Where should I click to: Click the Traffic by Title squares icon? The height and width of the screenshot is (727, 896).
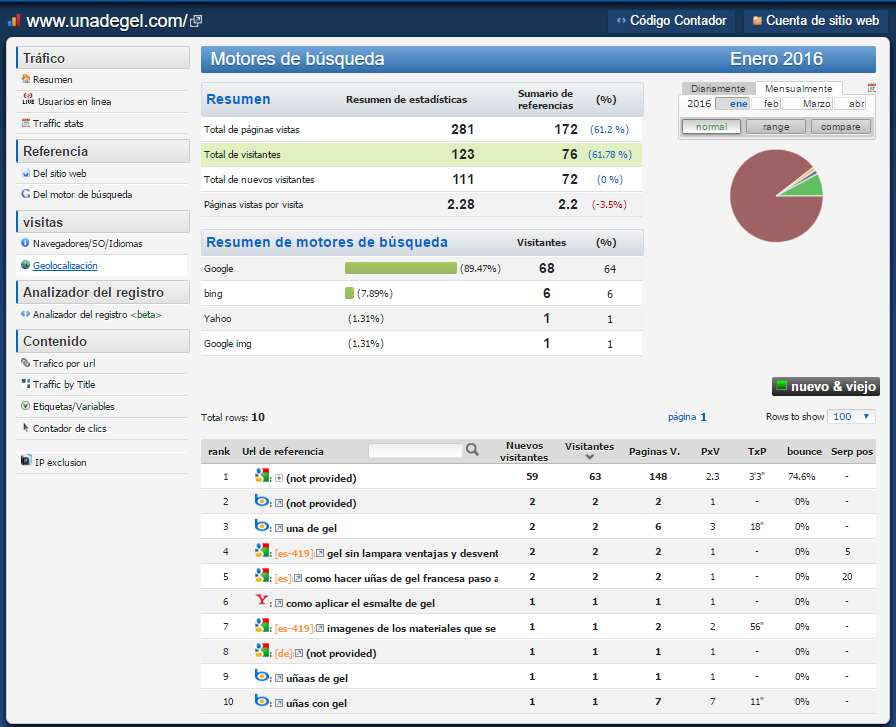tap(26, 384)
